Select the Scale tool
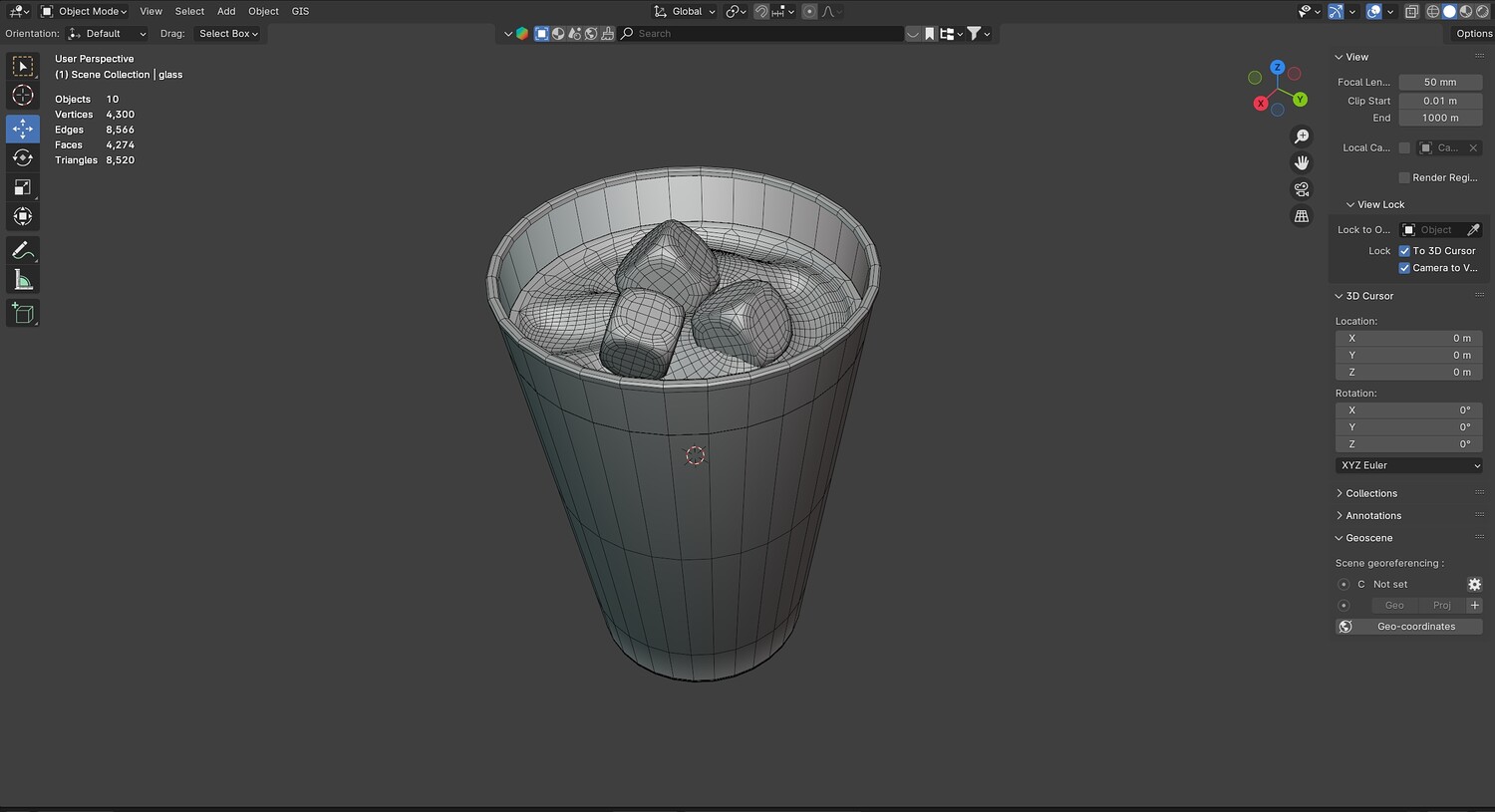This screenshot has width=1495, height=812. click(x=23, y=187)
